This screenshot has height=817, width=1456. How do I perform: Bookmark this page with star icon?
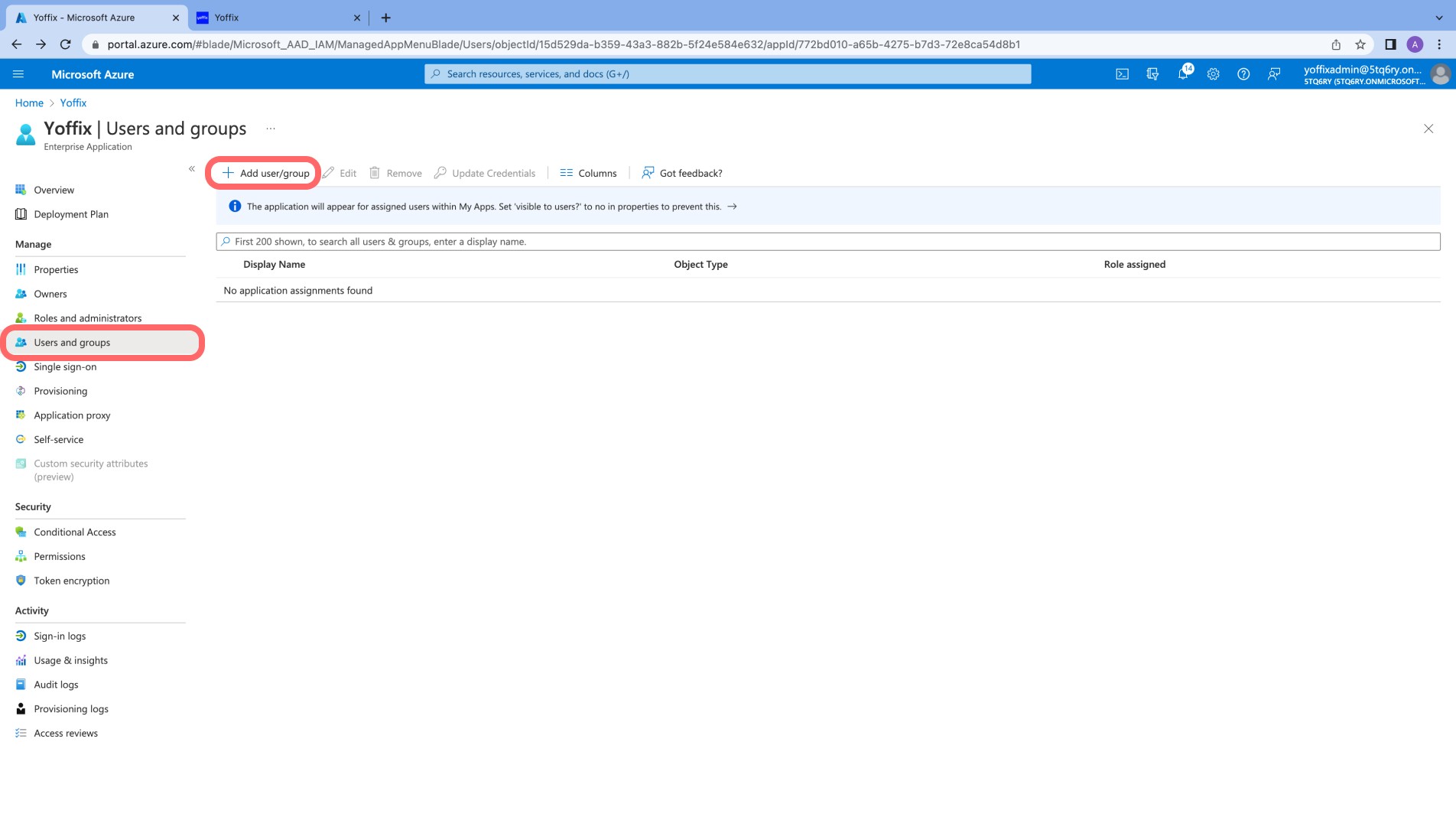pos(1360,44)
